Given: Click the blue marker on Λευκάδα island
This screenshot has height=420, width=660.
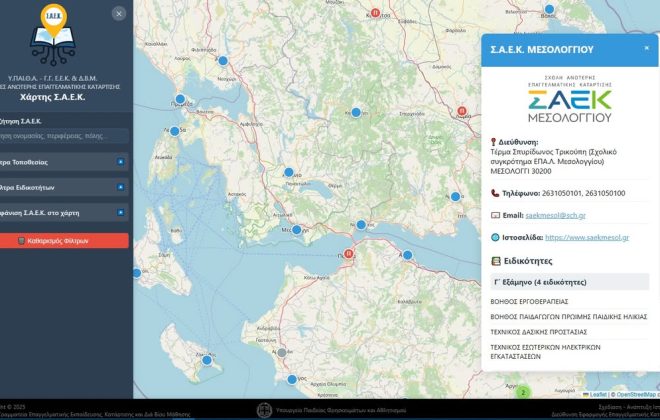Looking at the screenshot, I should pos(174,131).
